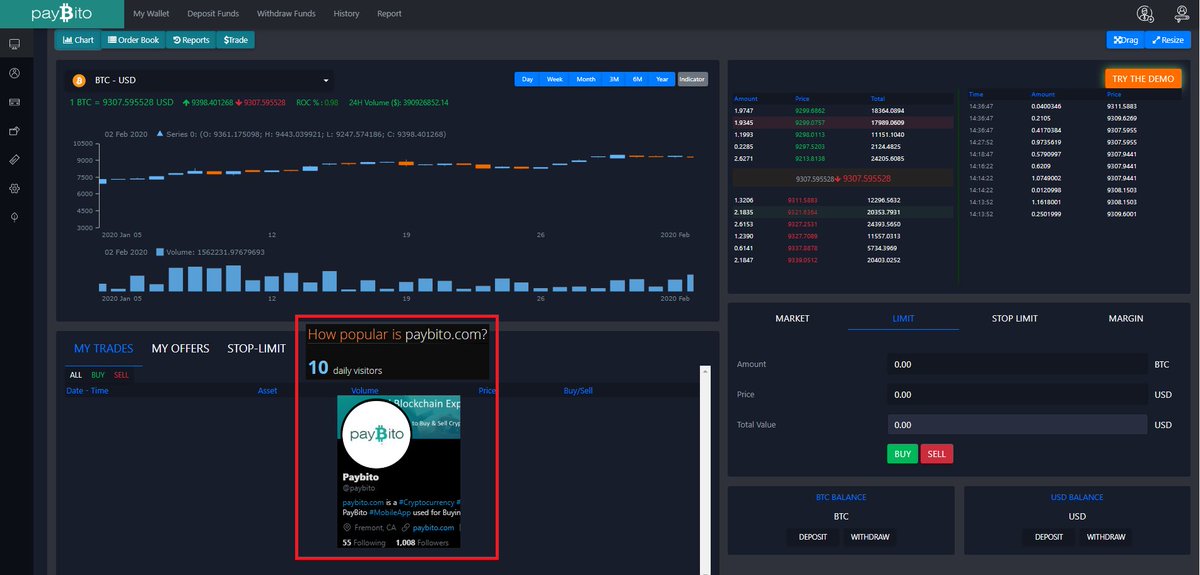
Task: Click the add-user account icon in the header
Action: pos(1146,14)
